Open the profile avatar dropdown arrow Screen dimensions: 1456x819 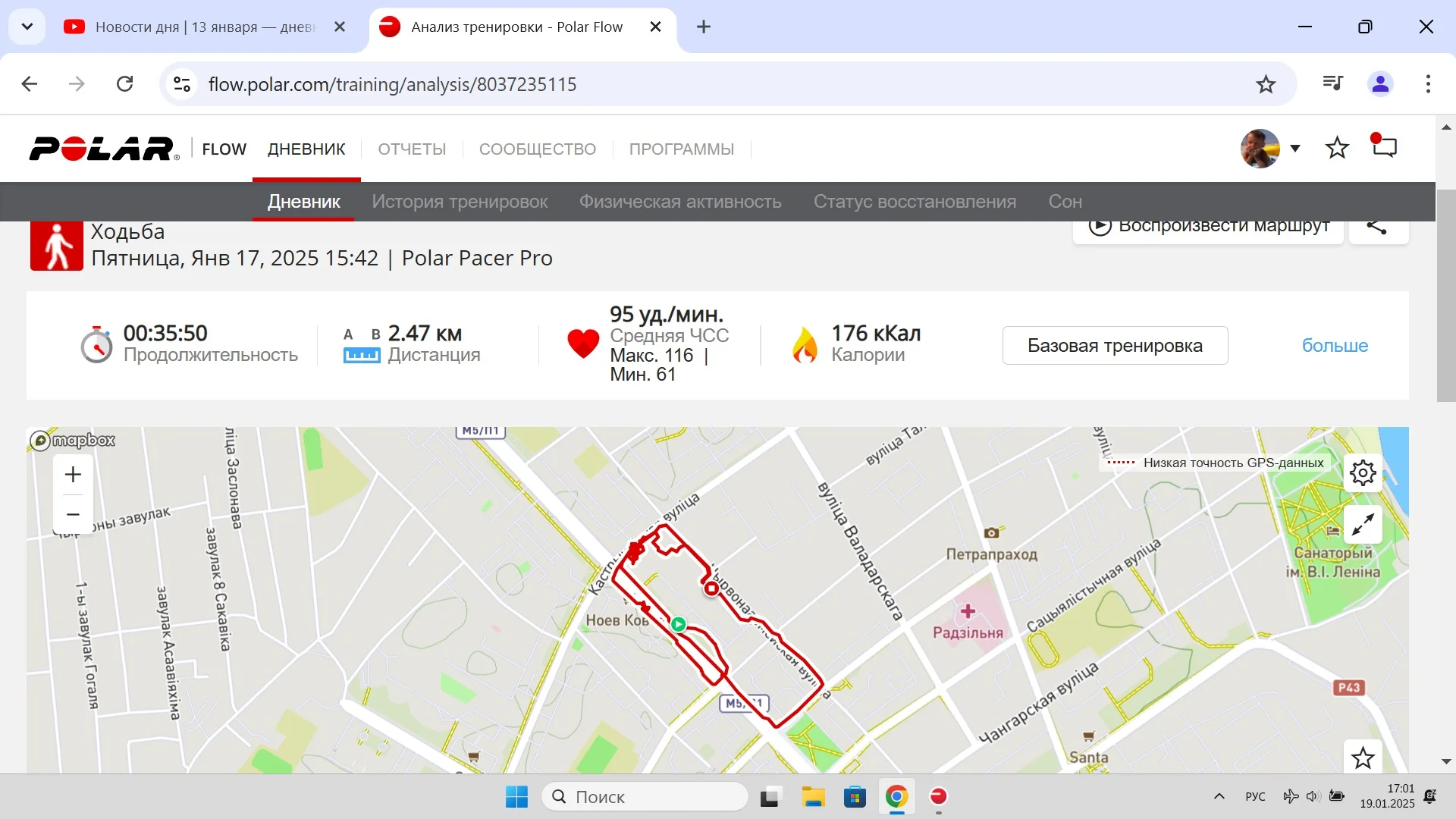coord(1295,149)
